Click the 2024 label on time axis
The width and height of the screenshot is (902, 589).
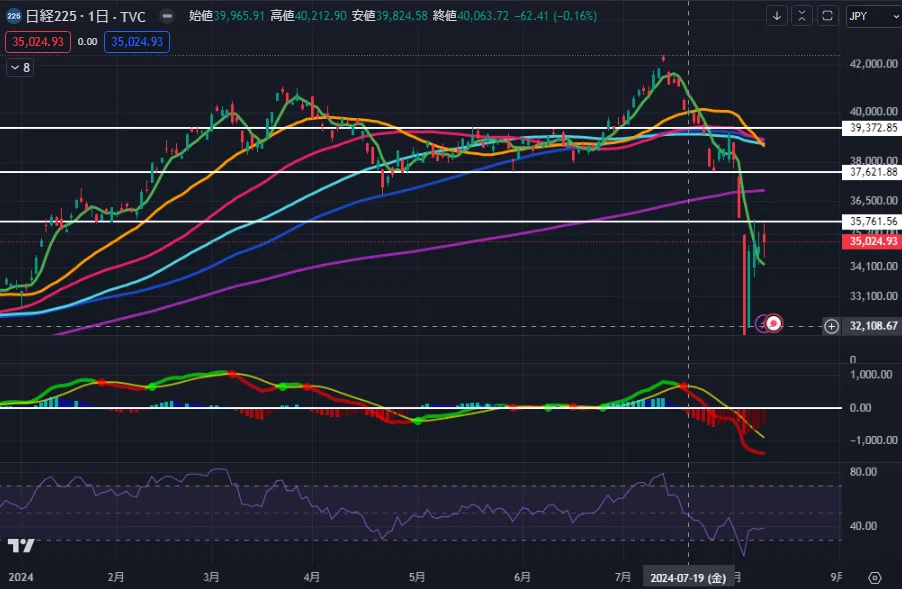coord(21,577)
